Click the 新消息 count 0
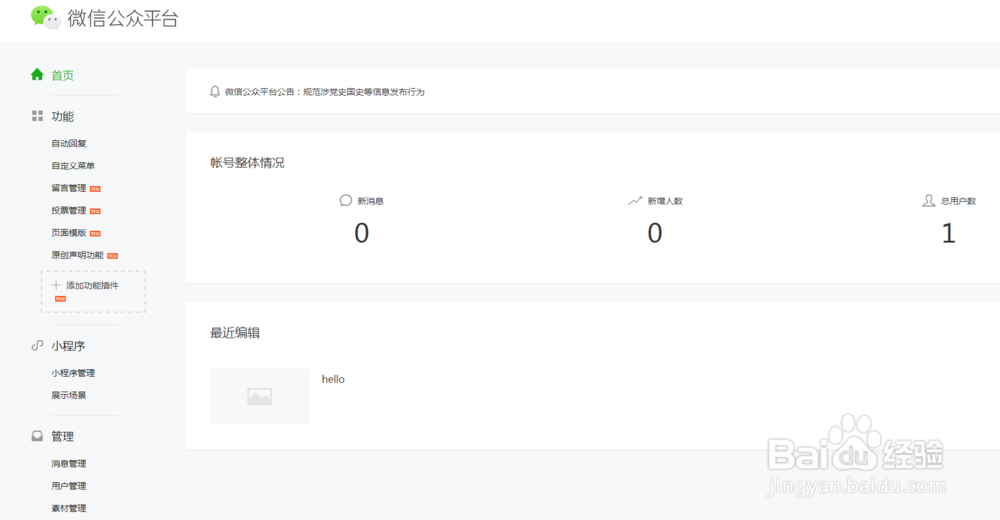 [362, 234]
